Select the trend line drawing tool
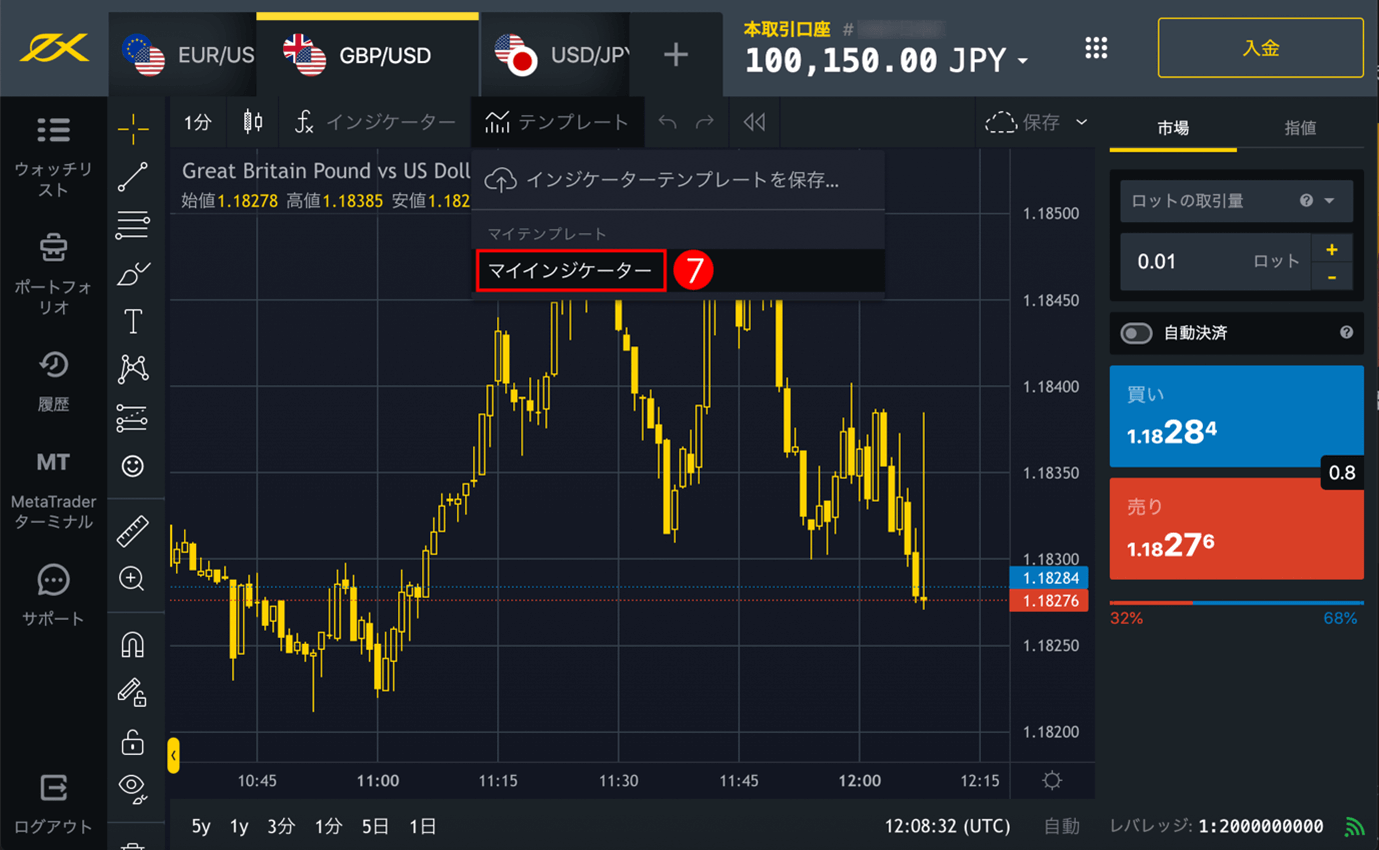Viewport: 1379px width, 850px height. (133, 177)
